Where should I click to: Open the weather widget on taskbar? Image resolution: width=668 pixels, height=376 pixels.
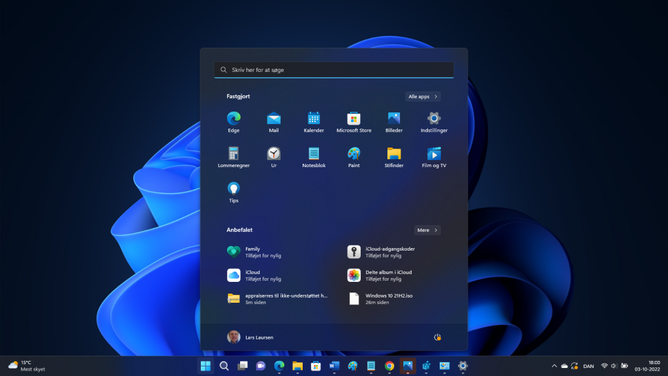point(26,366)
